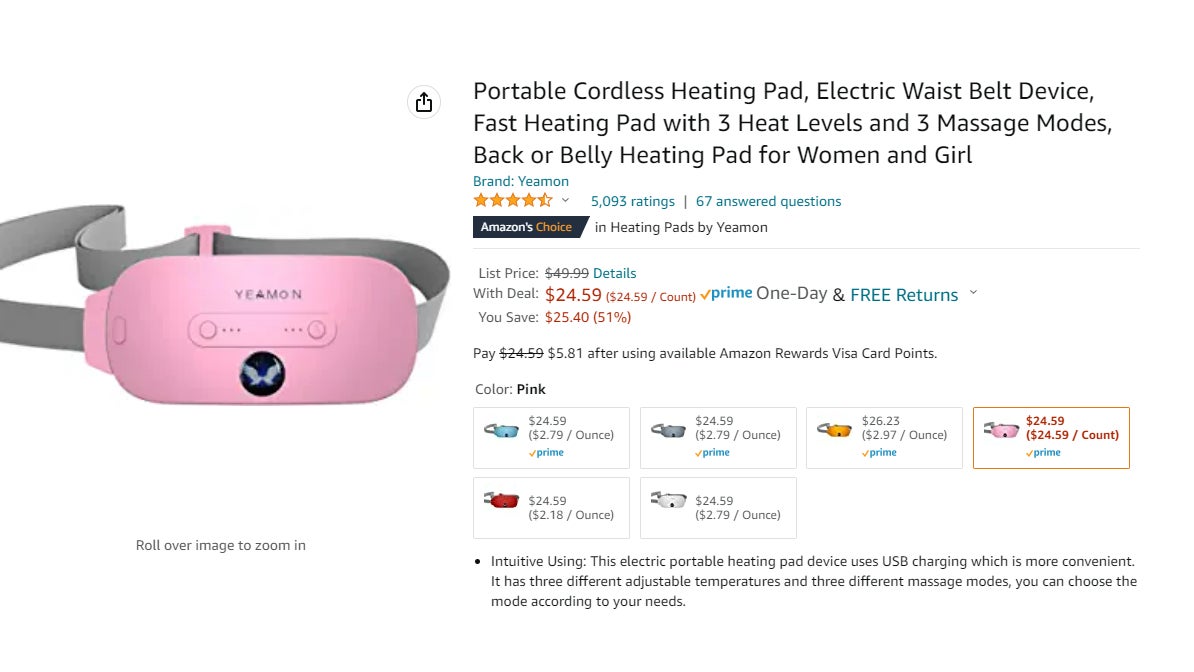Screen dimensions: 1194x672
Task: Select the gray color variant
Action: click(716, 437)
